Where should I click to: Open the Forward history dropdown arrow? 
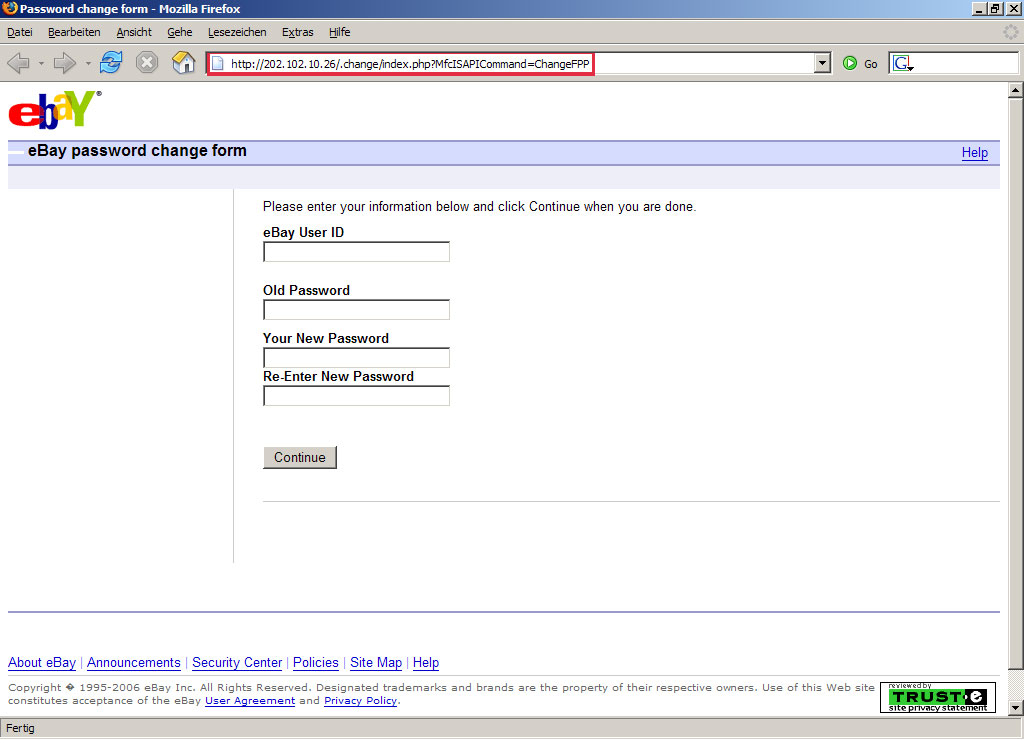(88, 64)
